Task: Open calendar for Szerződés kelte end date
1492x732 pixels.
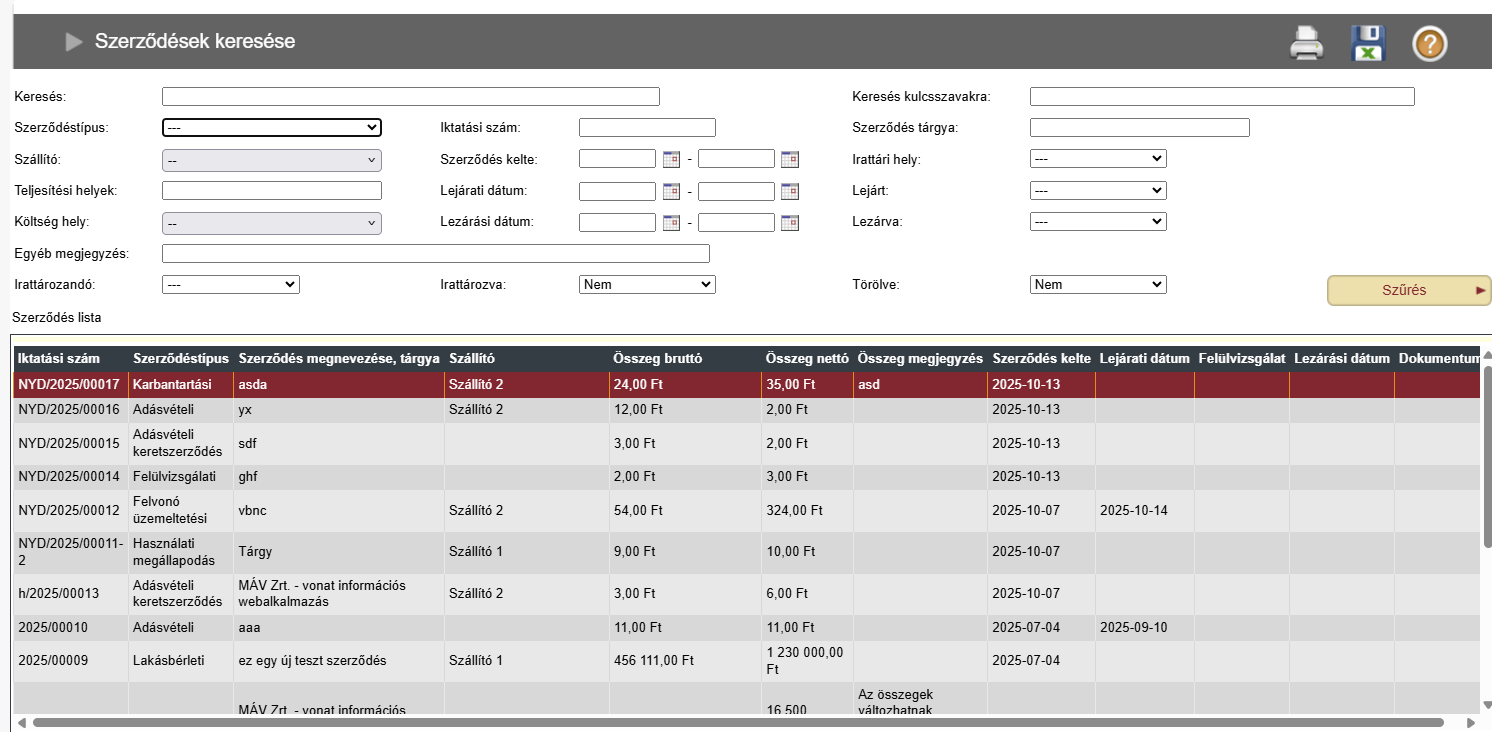Action: [x=790, y=159]
